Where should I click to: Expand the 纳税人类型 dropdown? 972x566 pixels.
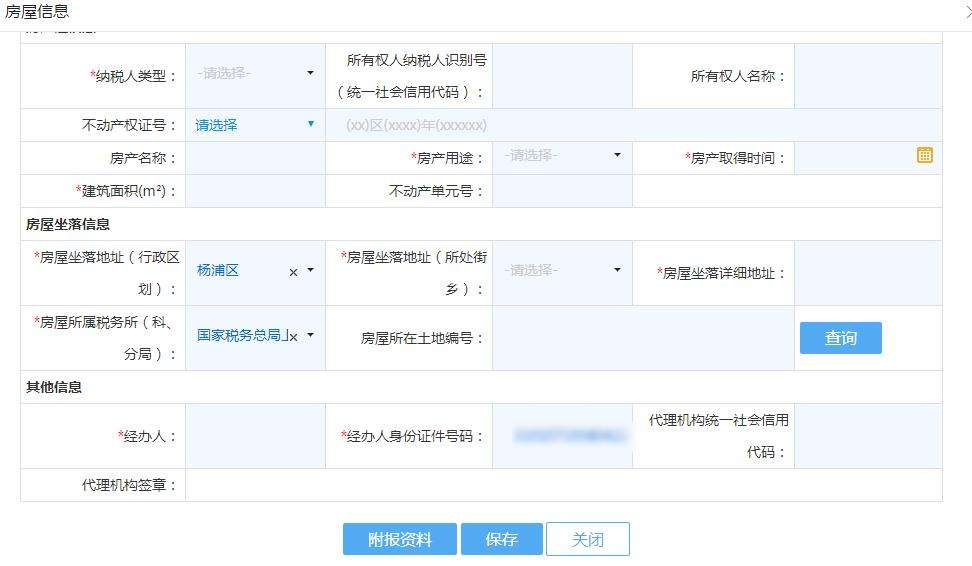[x=310, y=73]
